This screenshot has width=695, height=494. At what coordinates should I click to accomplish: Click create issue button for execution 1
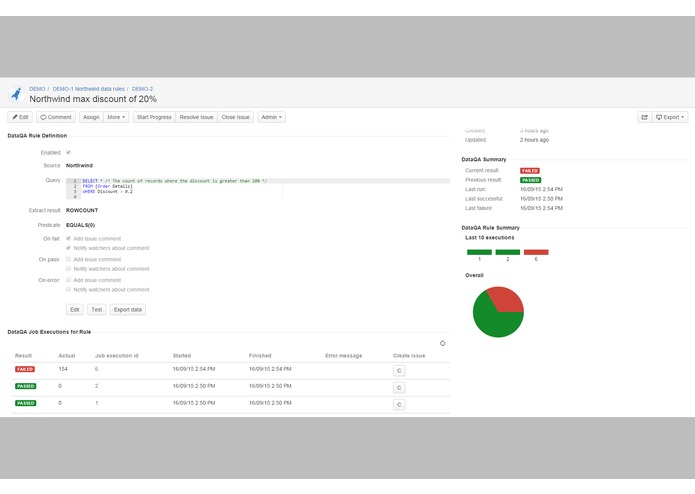click(x=399, y=405)
